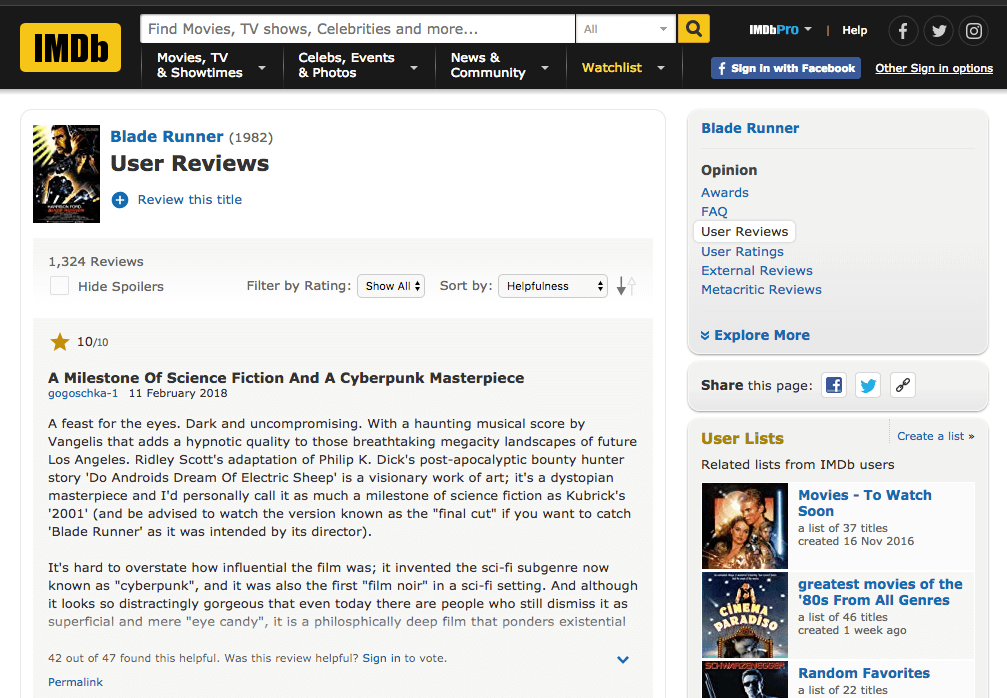Open the Watchlist menu

pos(611,67)
